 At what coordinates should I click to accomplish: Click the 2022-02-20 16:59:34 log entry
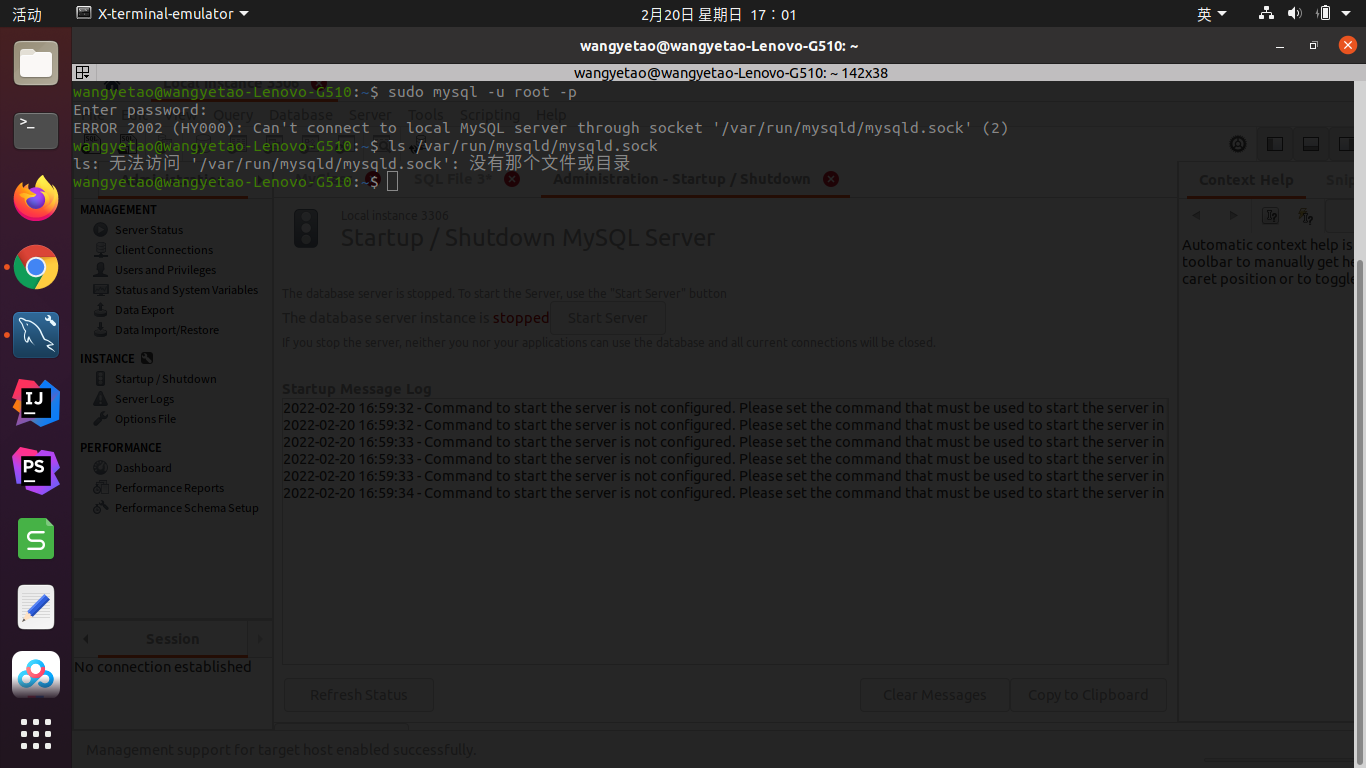click(724, 493)
